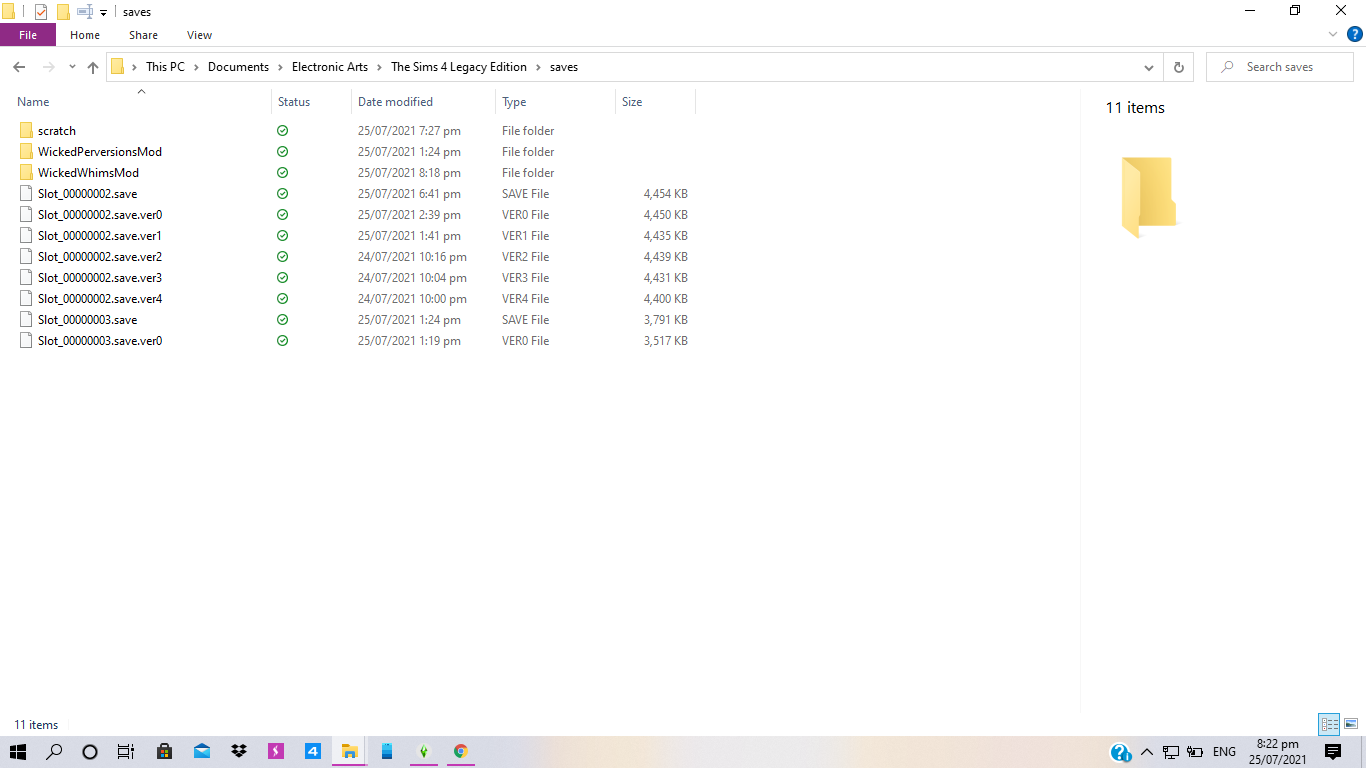Click the Documents breadcrumb
The width and height of the screenshot is (1366, 768).
click(238, 67)
